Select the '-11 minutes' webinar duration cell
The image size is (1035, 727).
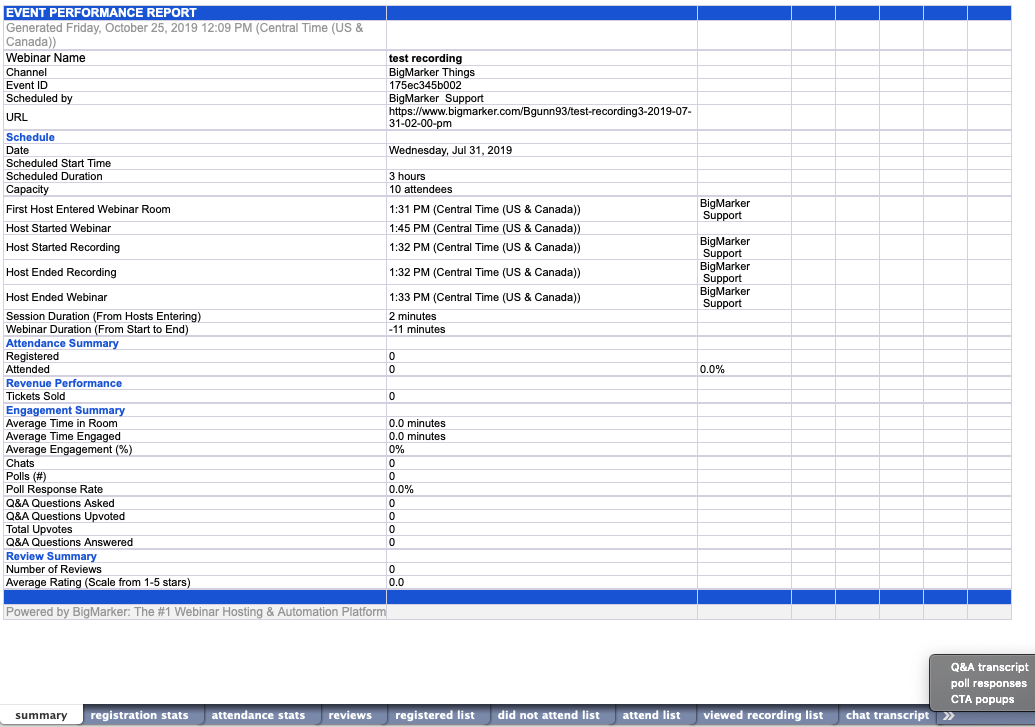(x=541, y=329)
